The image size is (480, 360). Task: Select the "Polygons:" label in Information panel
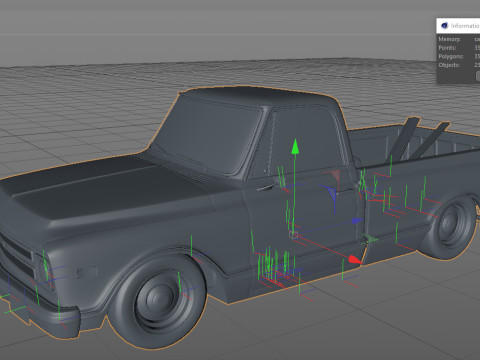[451, 57]
